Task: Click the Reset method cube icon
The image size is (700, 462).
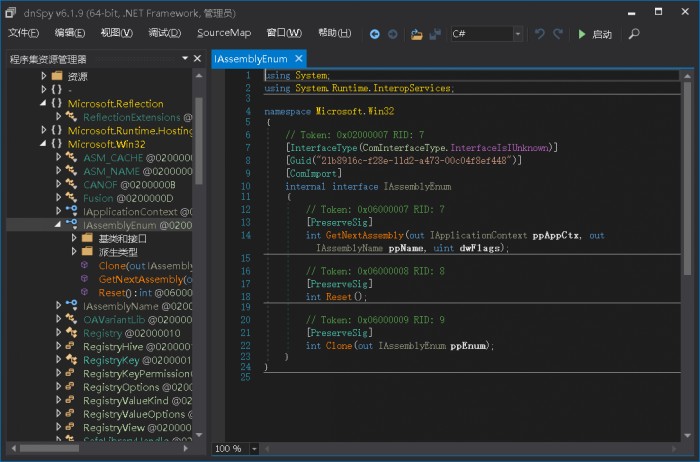Action: click(84, 292)
